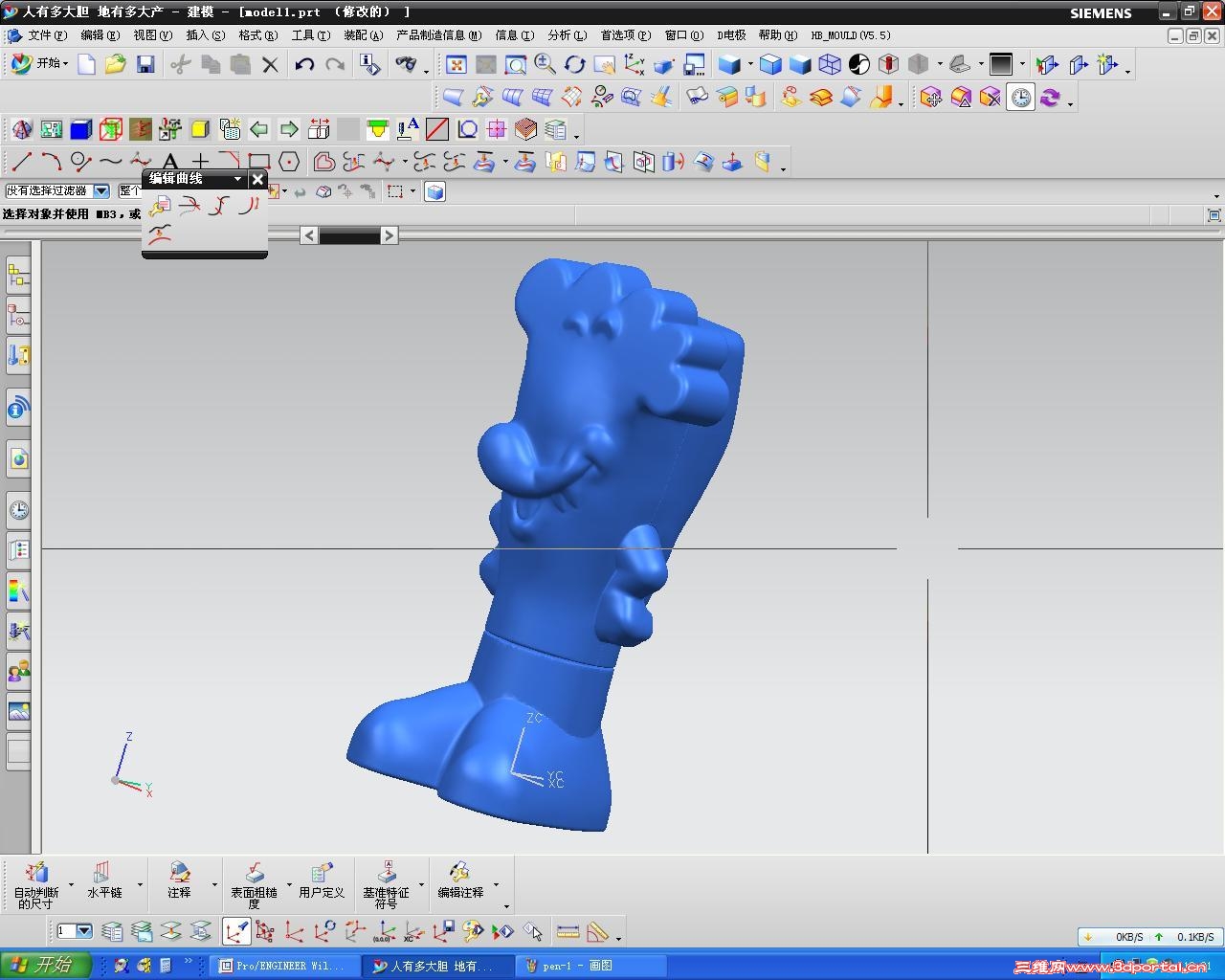
Task: Select the Arc curve tool
Action: (x=51, y=162)
